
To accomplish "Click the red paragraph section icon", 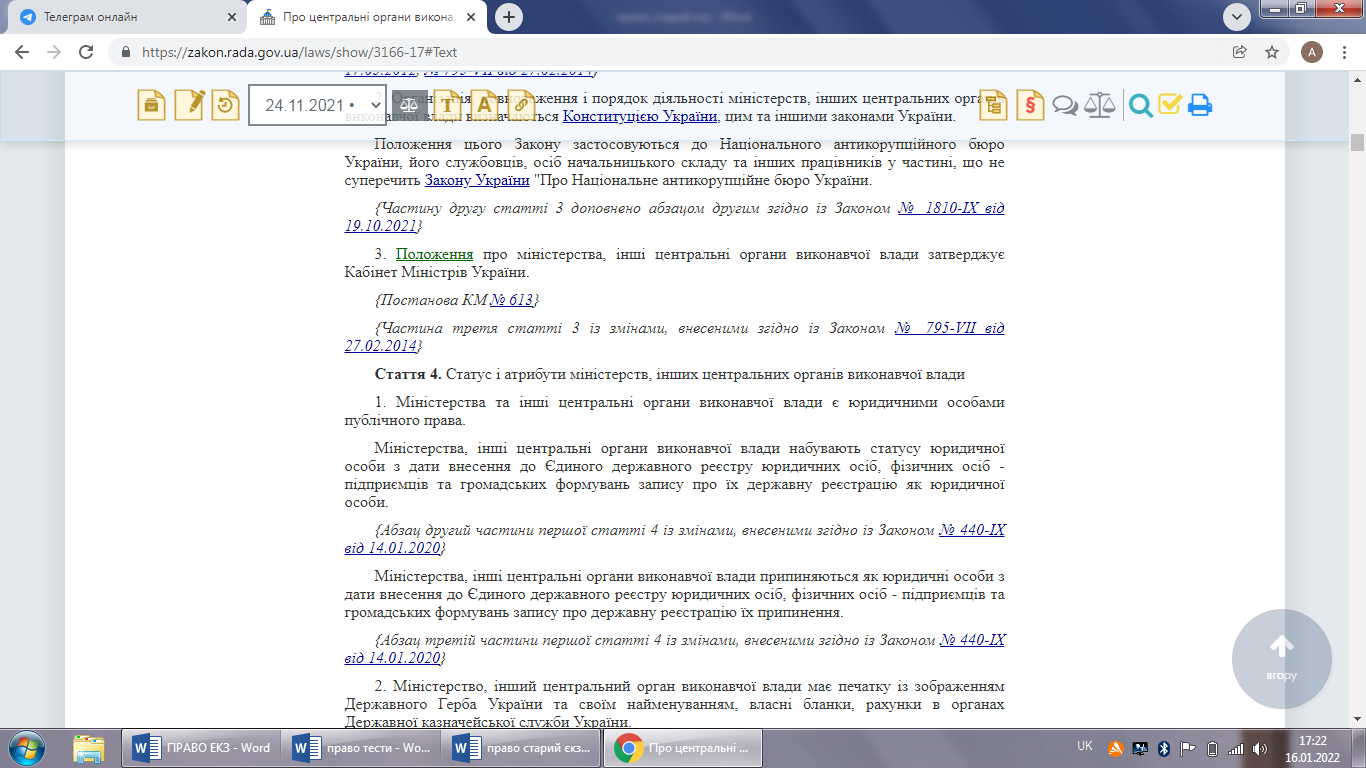I will [x=1030, y=105].
